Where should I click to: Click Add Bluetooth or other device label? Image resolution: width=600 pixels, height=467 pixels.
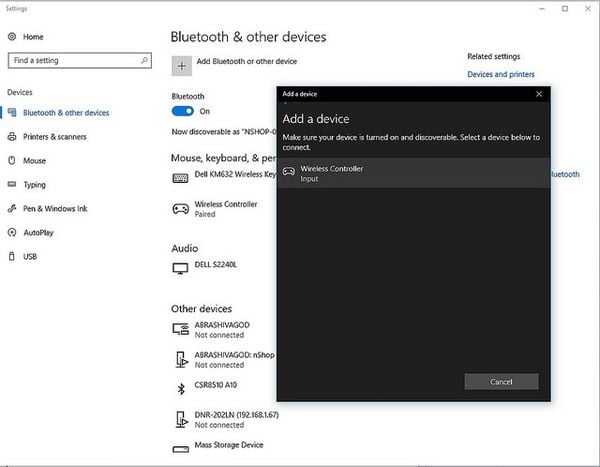(247, 61)
